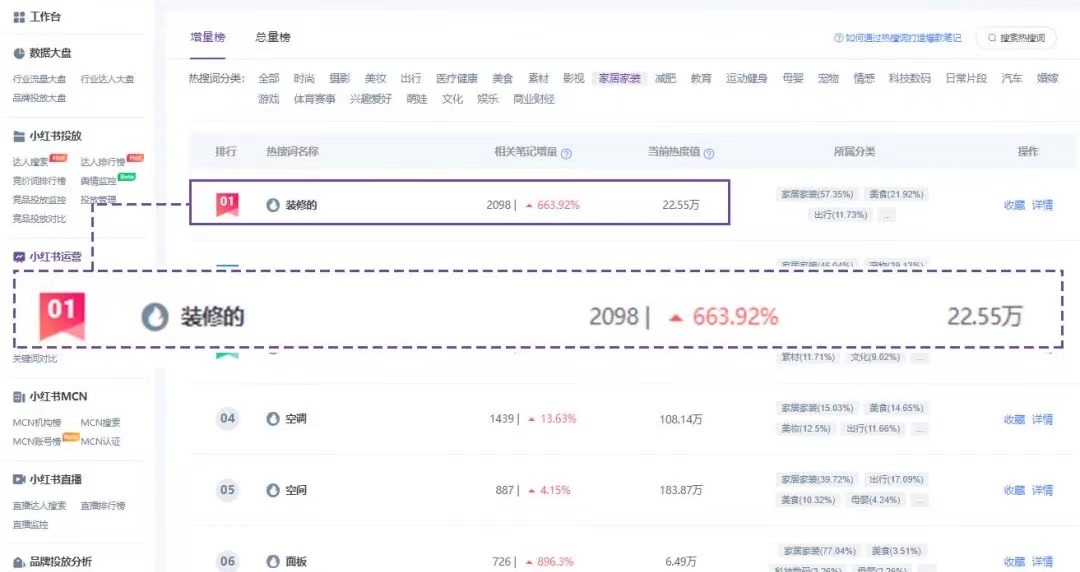Open 直播排行榜 in the sidebar

pos(103,506)
